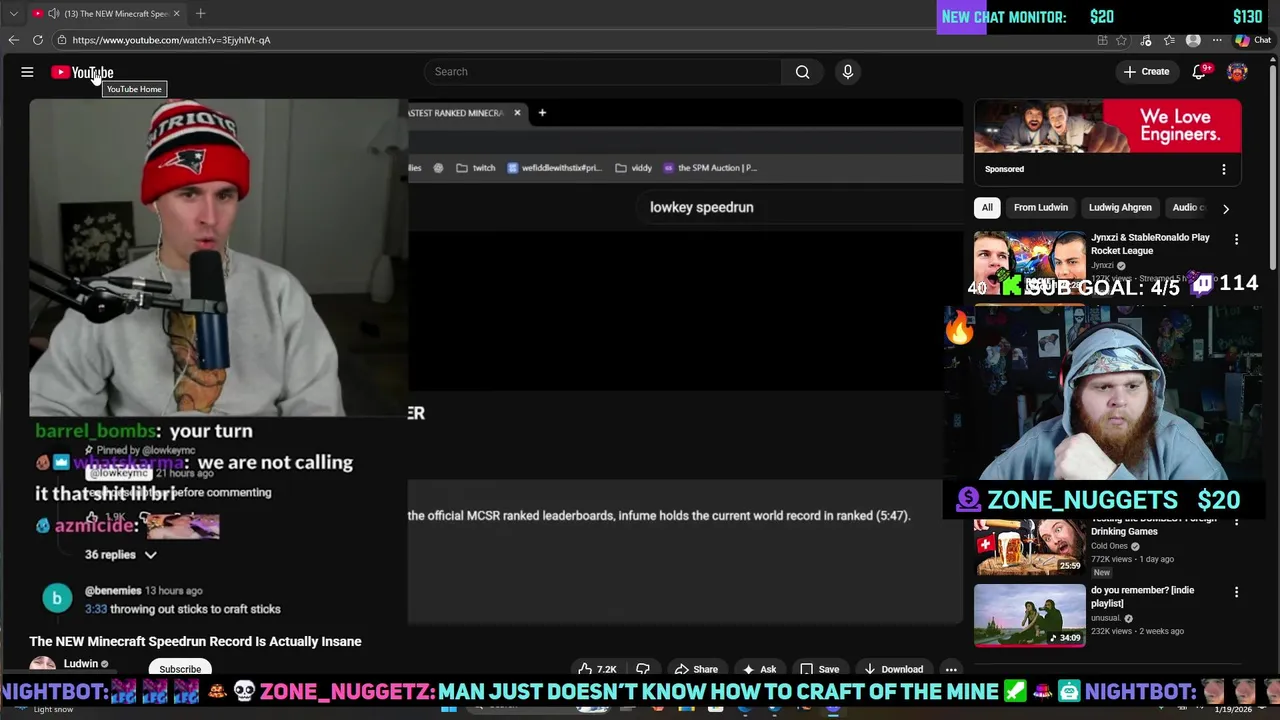Click the 'lowkey speedrun' search text in video
Image resolution: width=1280 pixels, height=720 pixels.
(x=701, y=207)
